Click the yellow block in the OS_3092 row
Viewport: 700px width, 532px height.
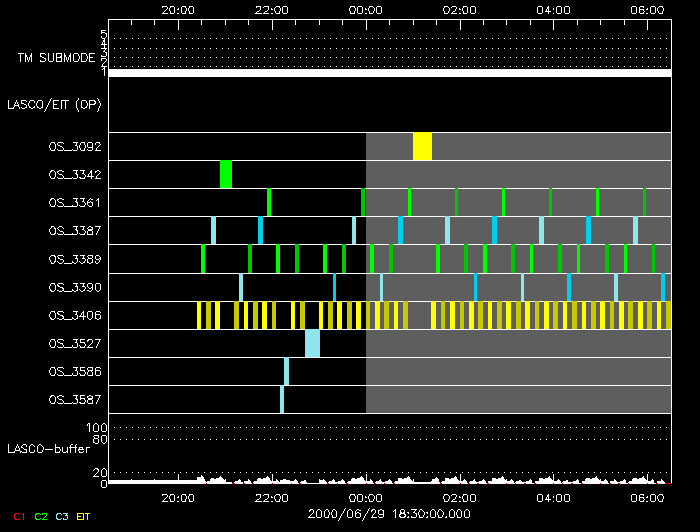(x=422, y=146)
